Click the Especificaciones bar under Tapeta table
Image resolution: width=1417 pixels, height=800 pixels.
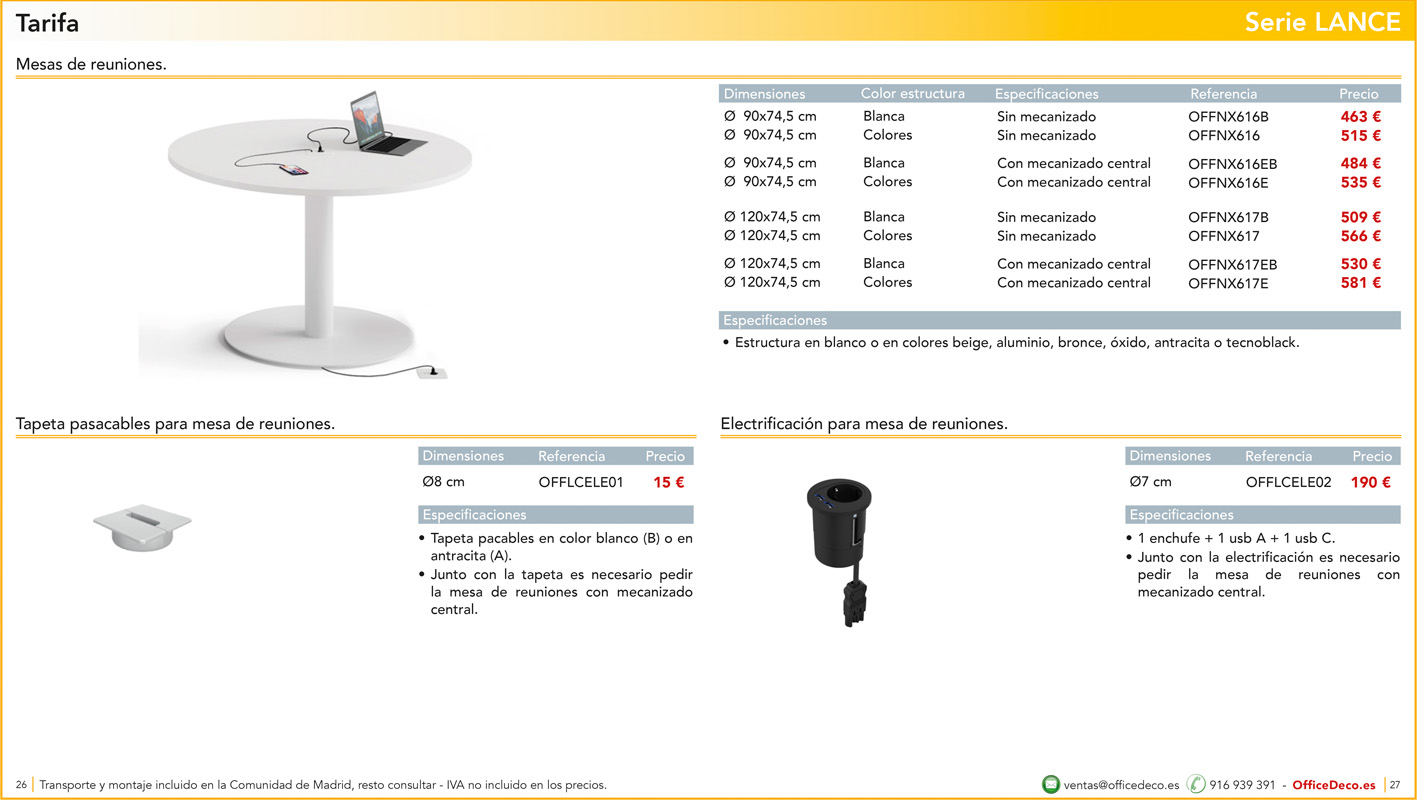pos(556,515)
